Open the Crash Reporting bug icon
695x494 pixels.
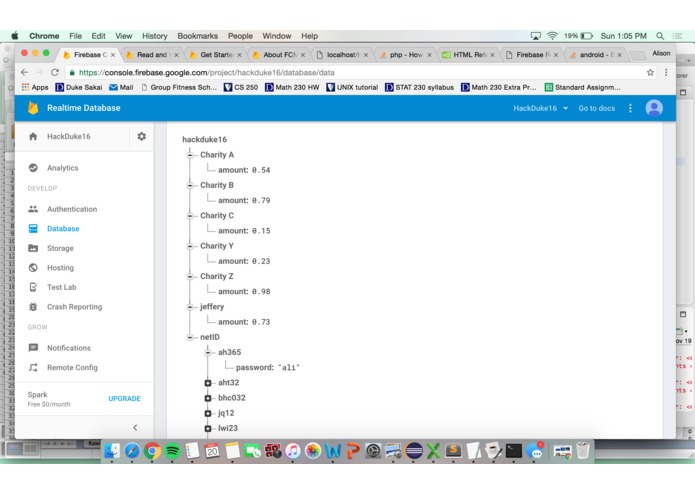click(33, 307)
